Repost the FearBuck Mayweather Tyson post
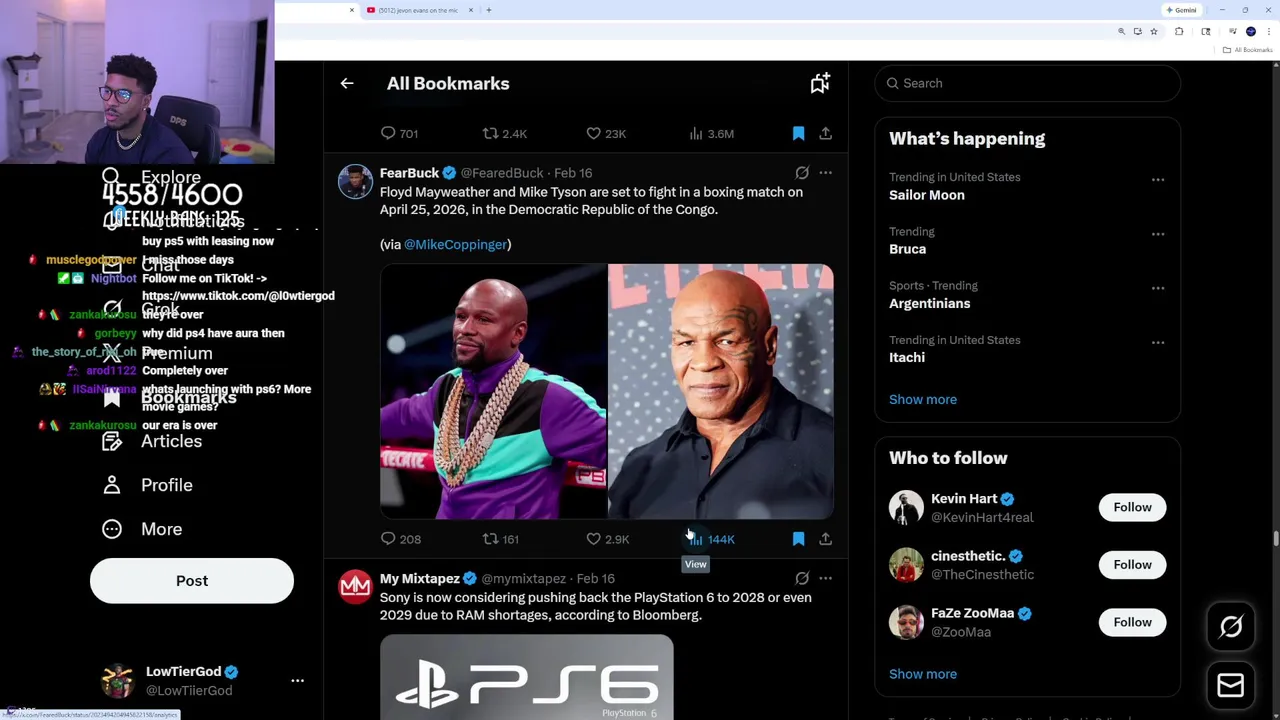 click(x=501, y=539)
